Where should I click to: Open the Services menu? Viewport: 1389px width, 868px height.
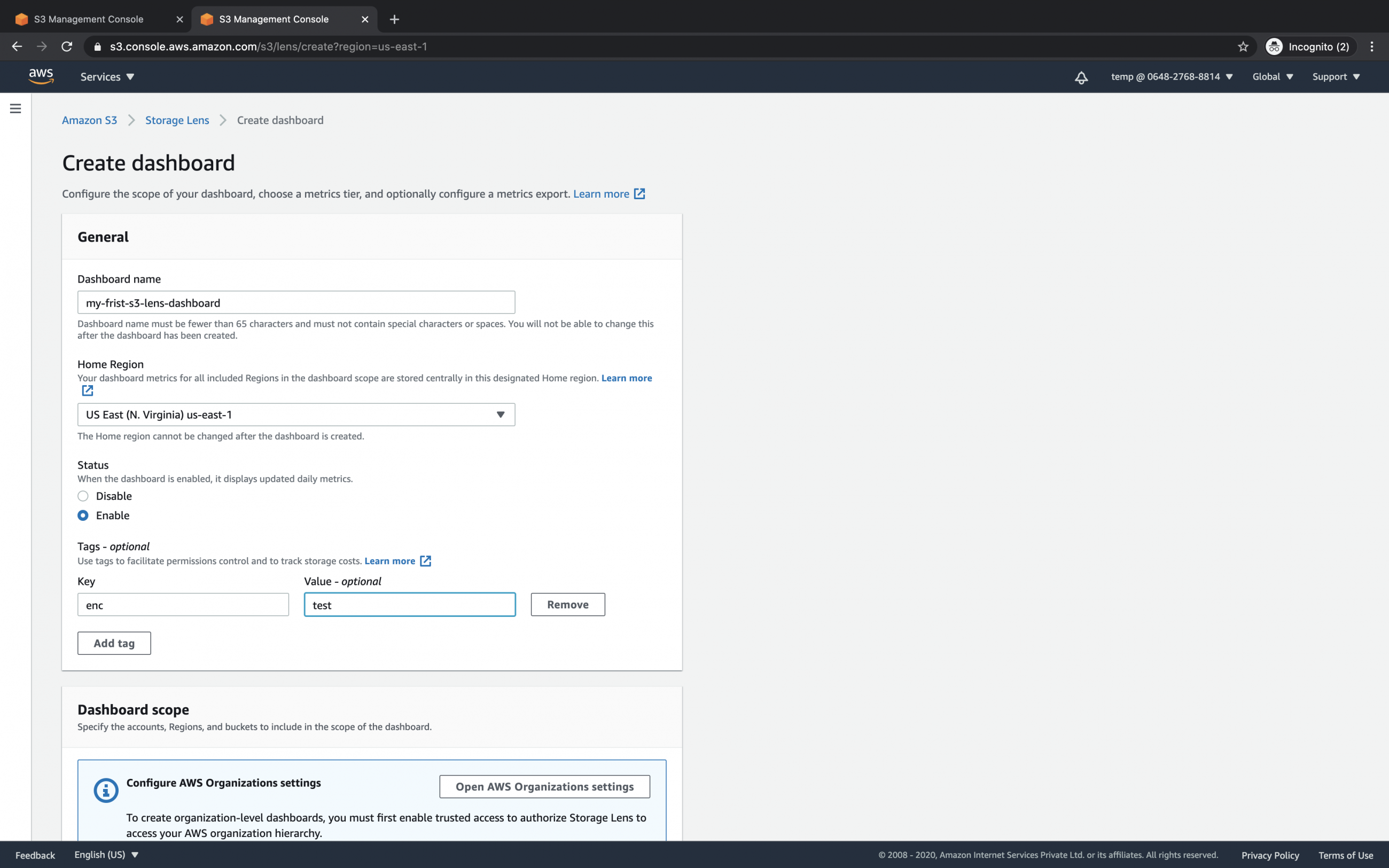(x=107, y=76)
